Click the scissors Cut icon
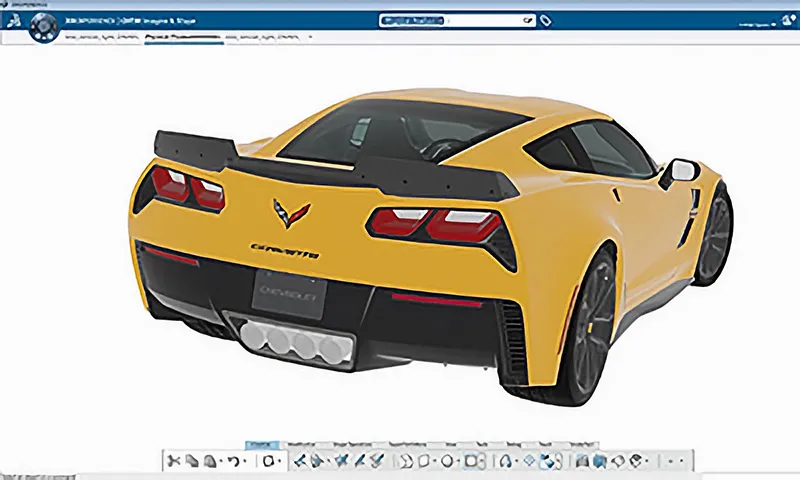 173,461
